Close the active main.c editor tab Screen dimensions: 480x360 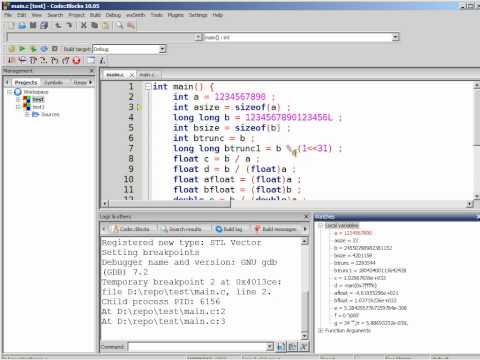click(x=132, y=75)
